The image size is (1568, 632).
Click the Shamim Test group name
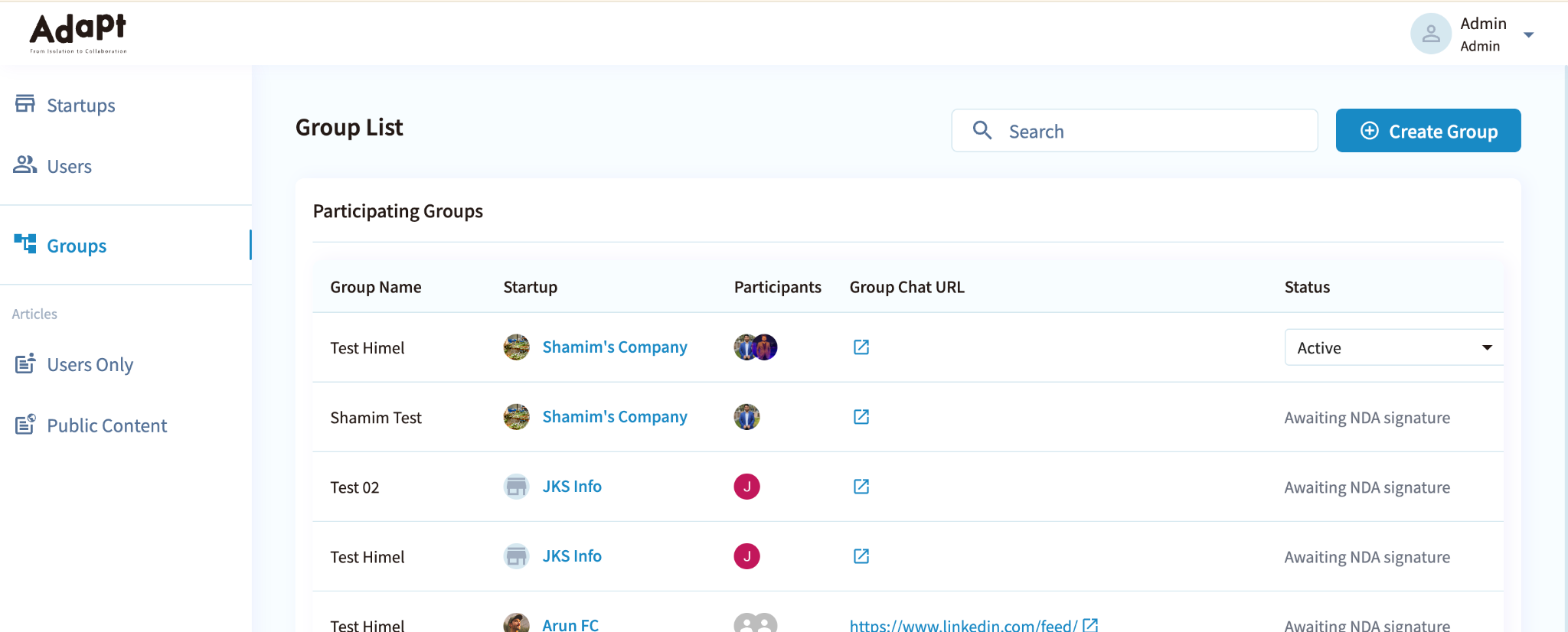(x=376, y=418)
